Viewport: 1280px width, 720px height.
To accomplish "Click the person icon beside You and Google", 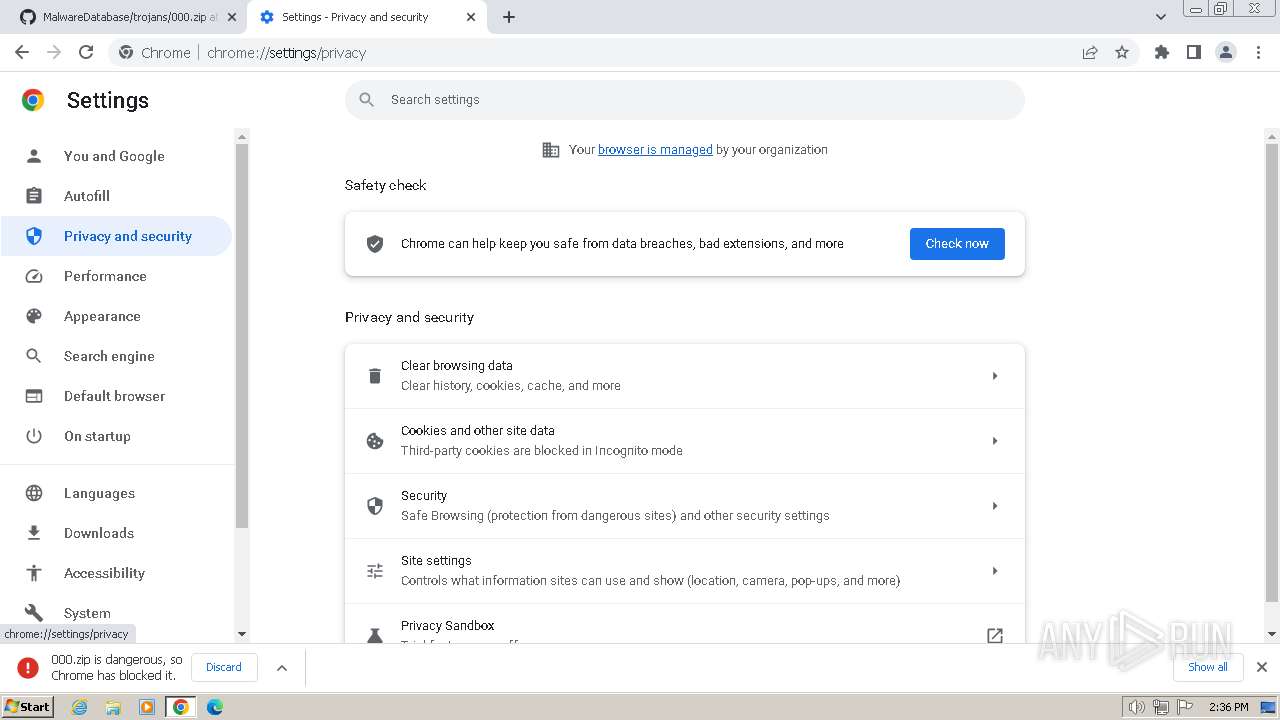I will (x=34, y=156).
